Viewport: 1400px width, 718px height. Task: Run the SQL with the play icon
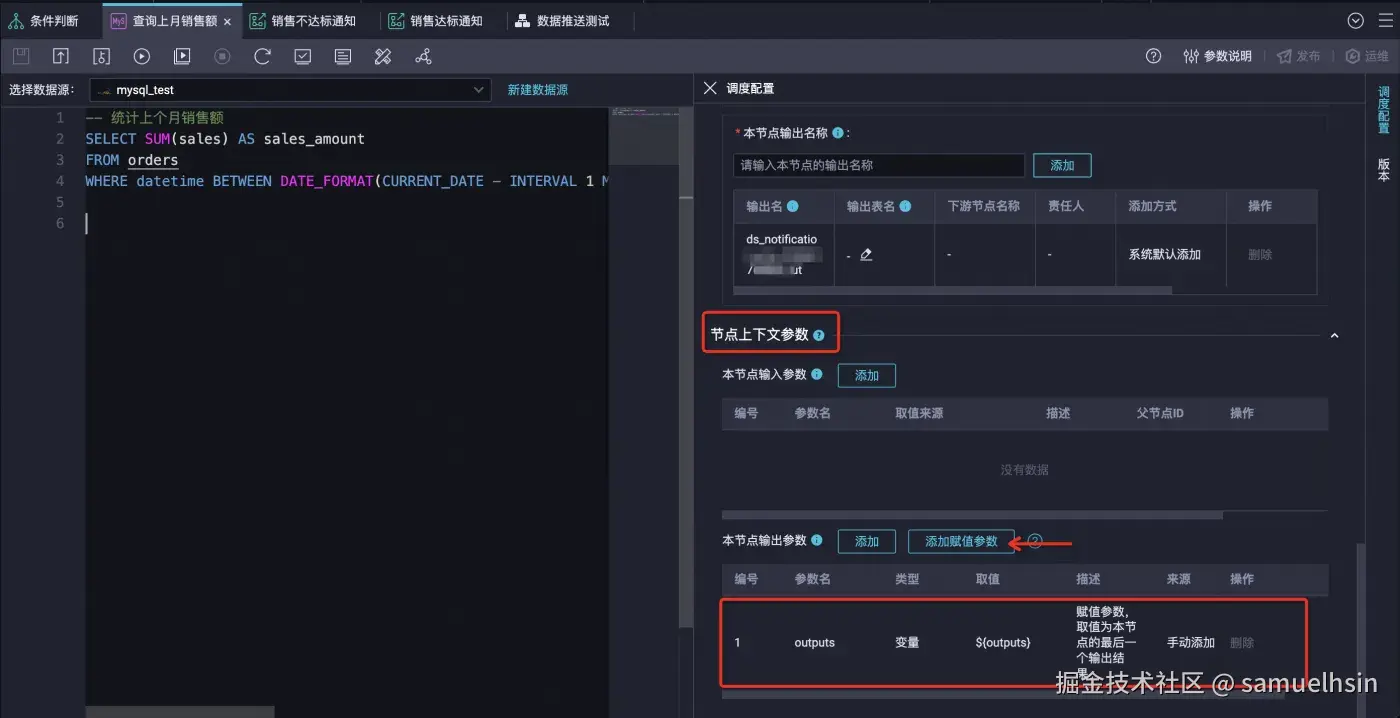[141, 57]
